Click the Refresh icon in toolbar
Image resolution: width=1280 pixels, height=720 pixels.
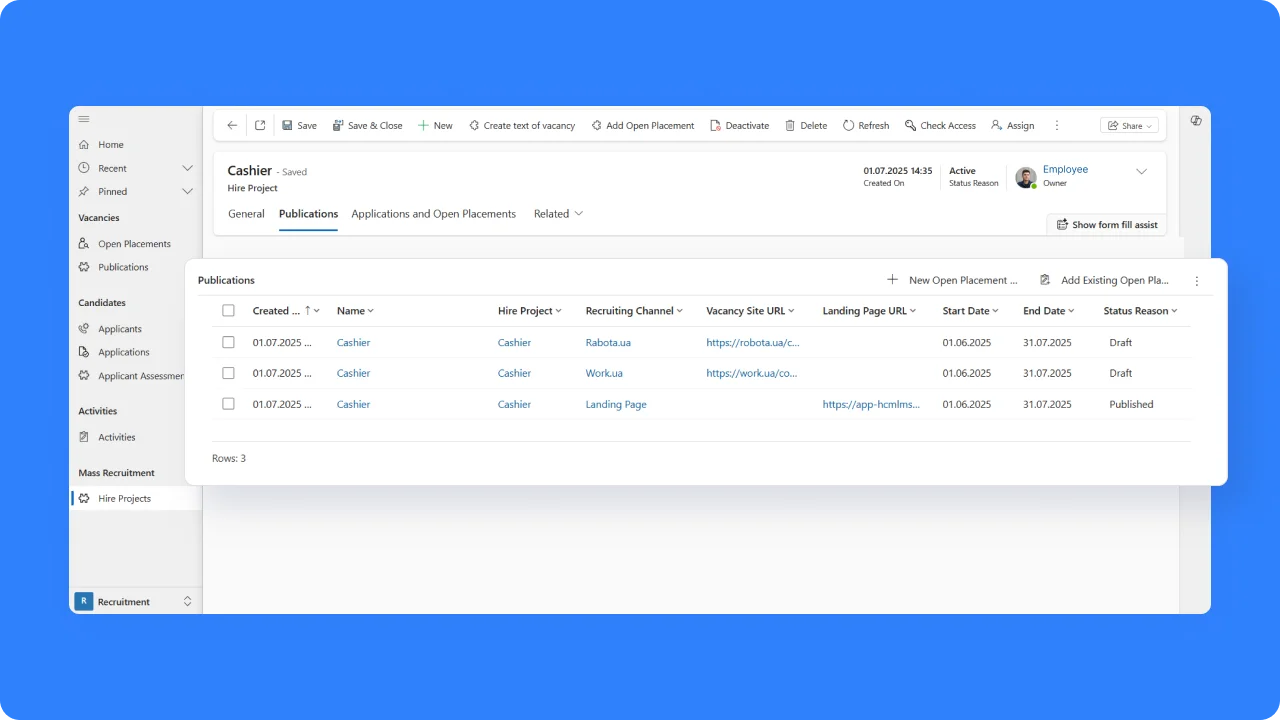click(849, 126)
